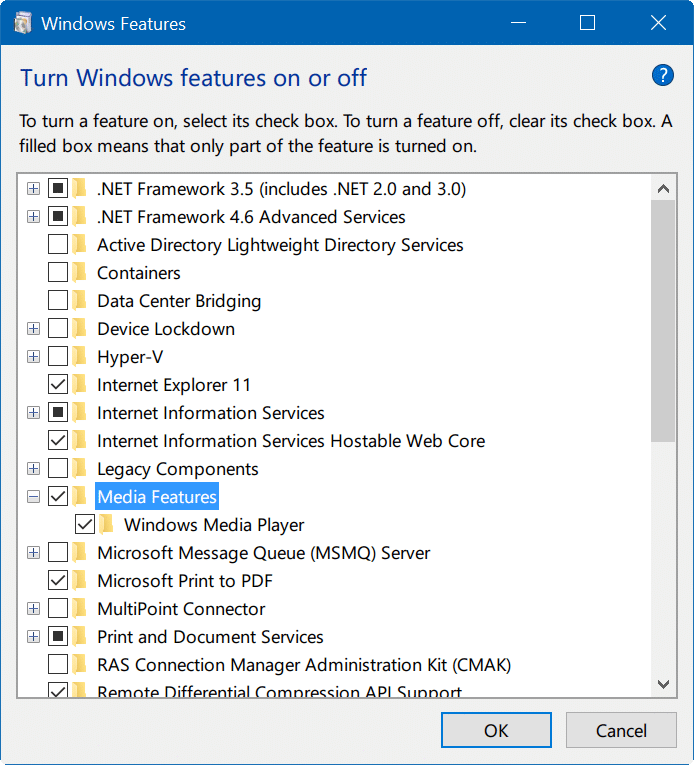
Task: Select Internet Information Services Hostable Web Core label
Action: pos(291,441)
